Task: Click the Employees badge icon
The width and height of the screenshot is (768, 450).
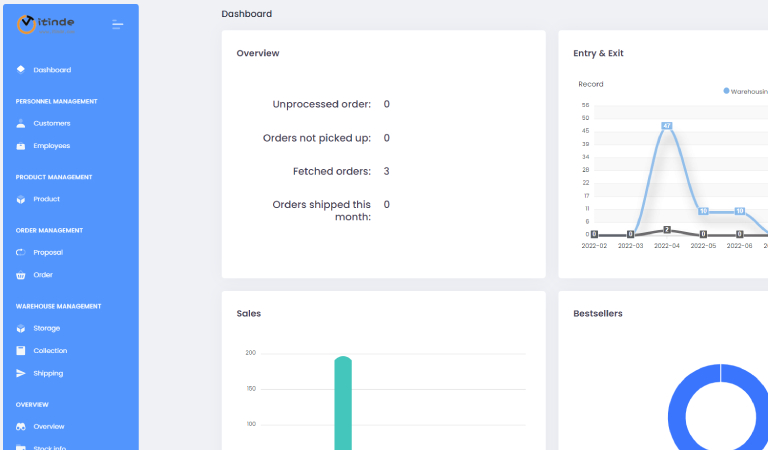Action: tap(21, 146)
